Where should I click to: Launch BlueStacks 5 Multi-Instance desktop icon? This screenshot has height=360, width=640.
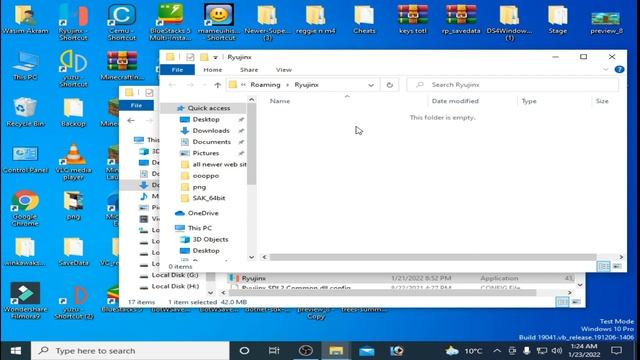coord(170,22)
